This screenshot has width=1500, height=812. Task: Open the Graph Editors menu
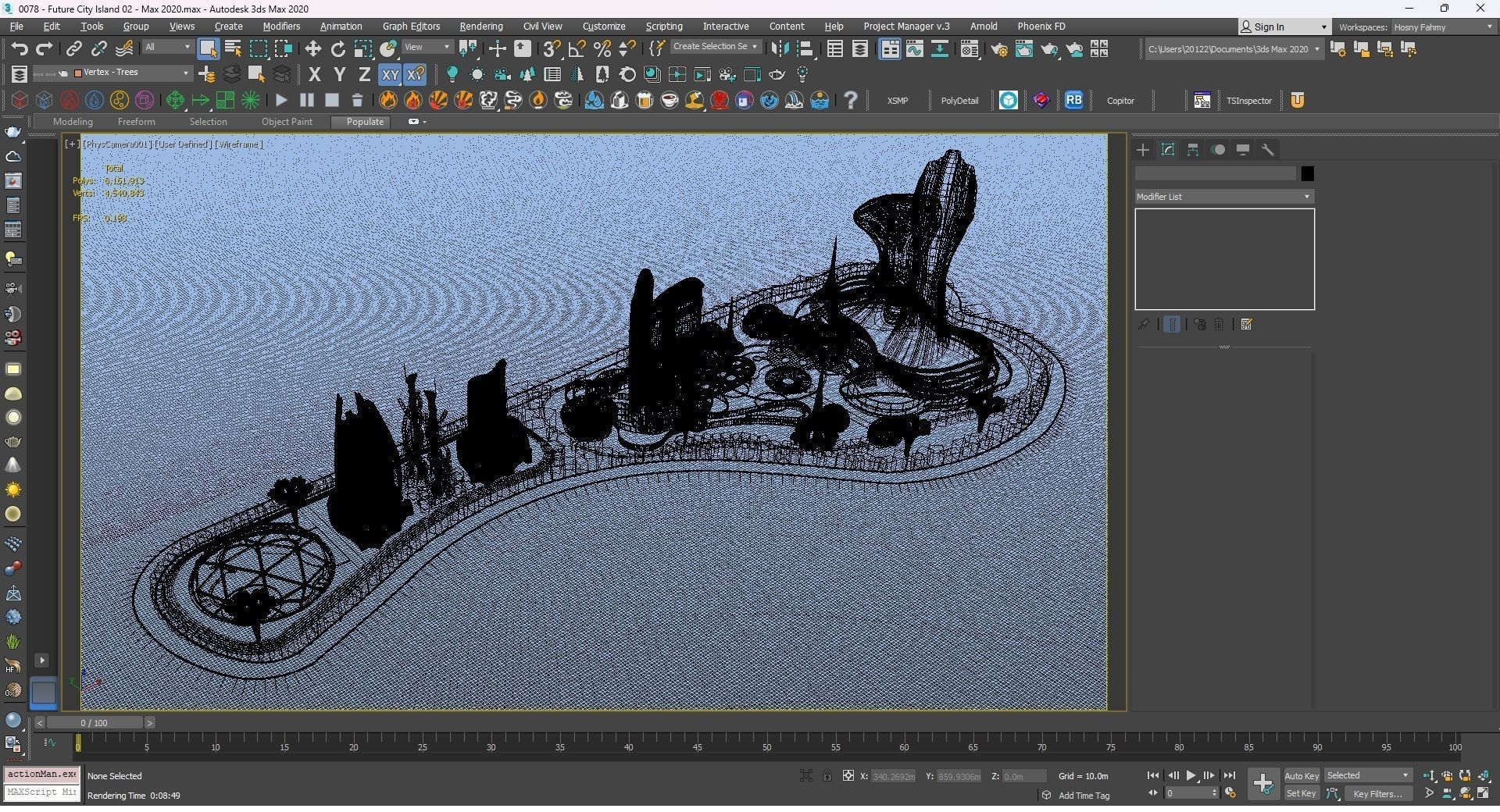coord(411,27)
